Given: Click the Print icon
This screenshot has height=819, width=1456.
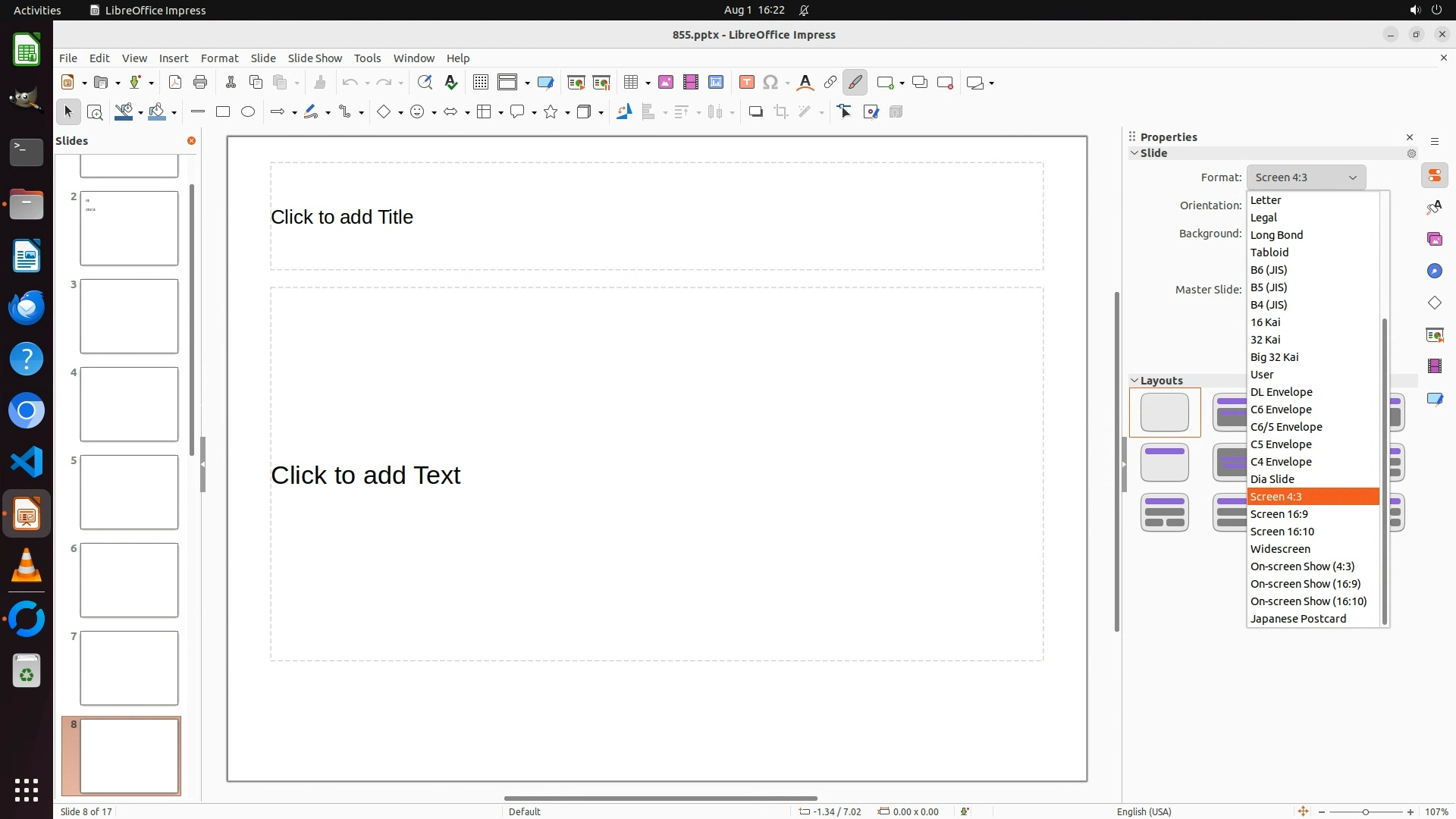Looking at the screenshot, I should point(200,83).
